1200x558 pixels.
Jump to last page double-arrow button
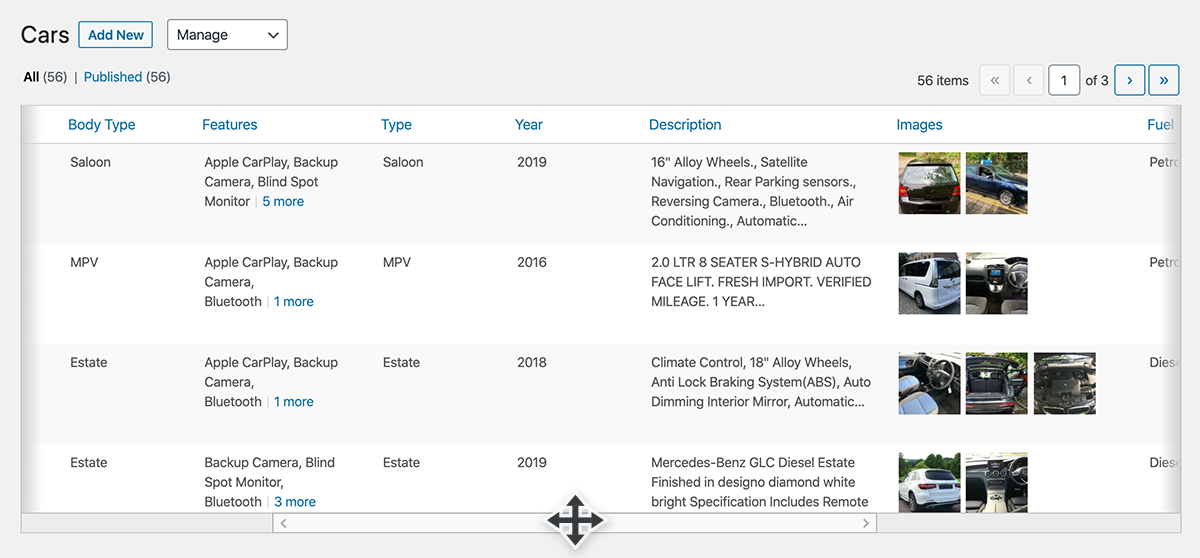[x=1163, y=80]
